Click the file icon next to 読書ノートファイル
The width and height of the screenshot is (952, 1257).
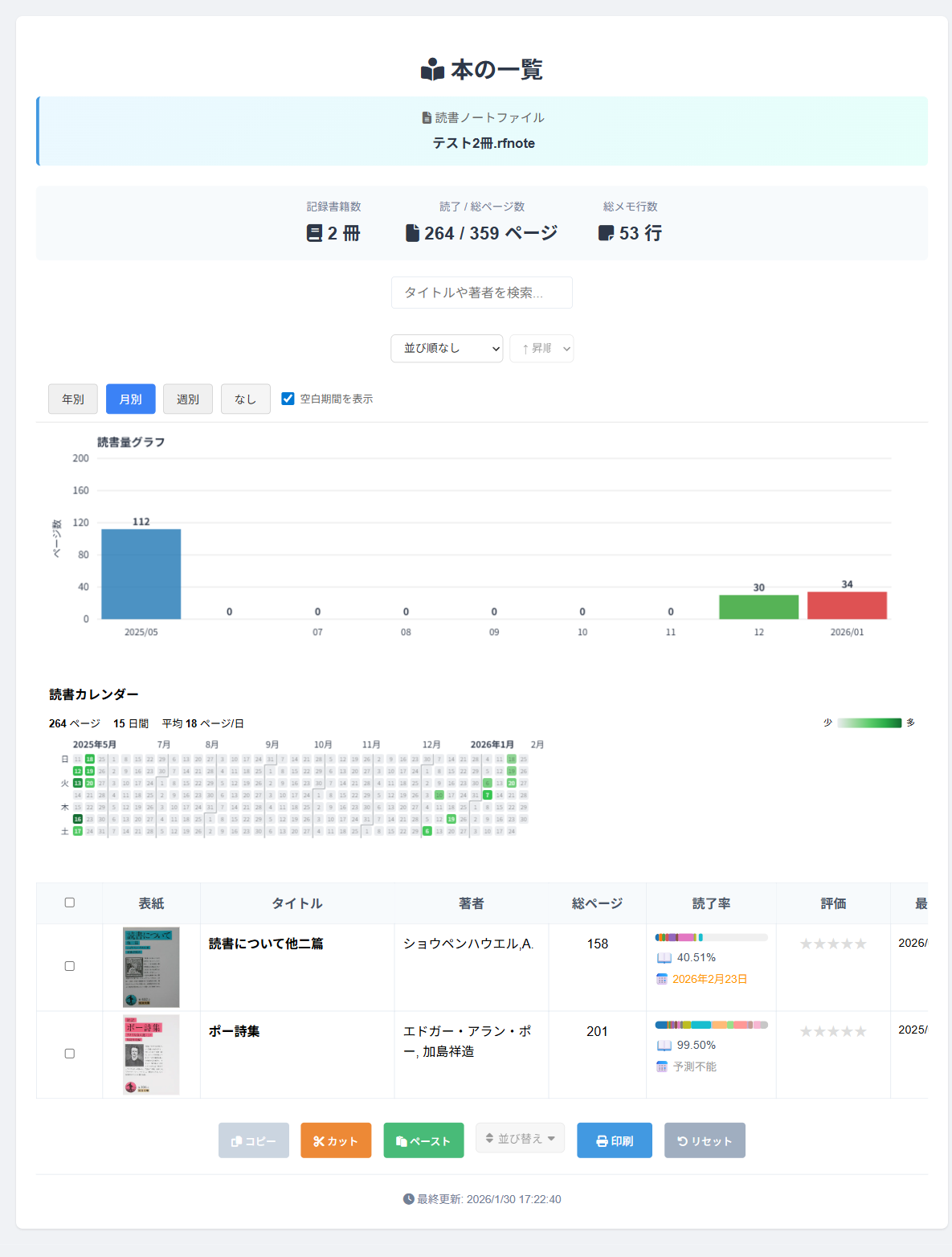point(427,118)
